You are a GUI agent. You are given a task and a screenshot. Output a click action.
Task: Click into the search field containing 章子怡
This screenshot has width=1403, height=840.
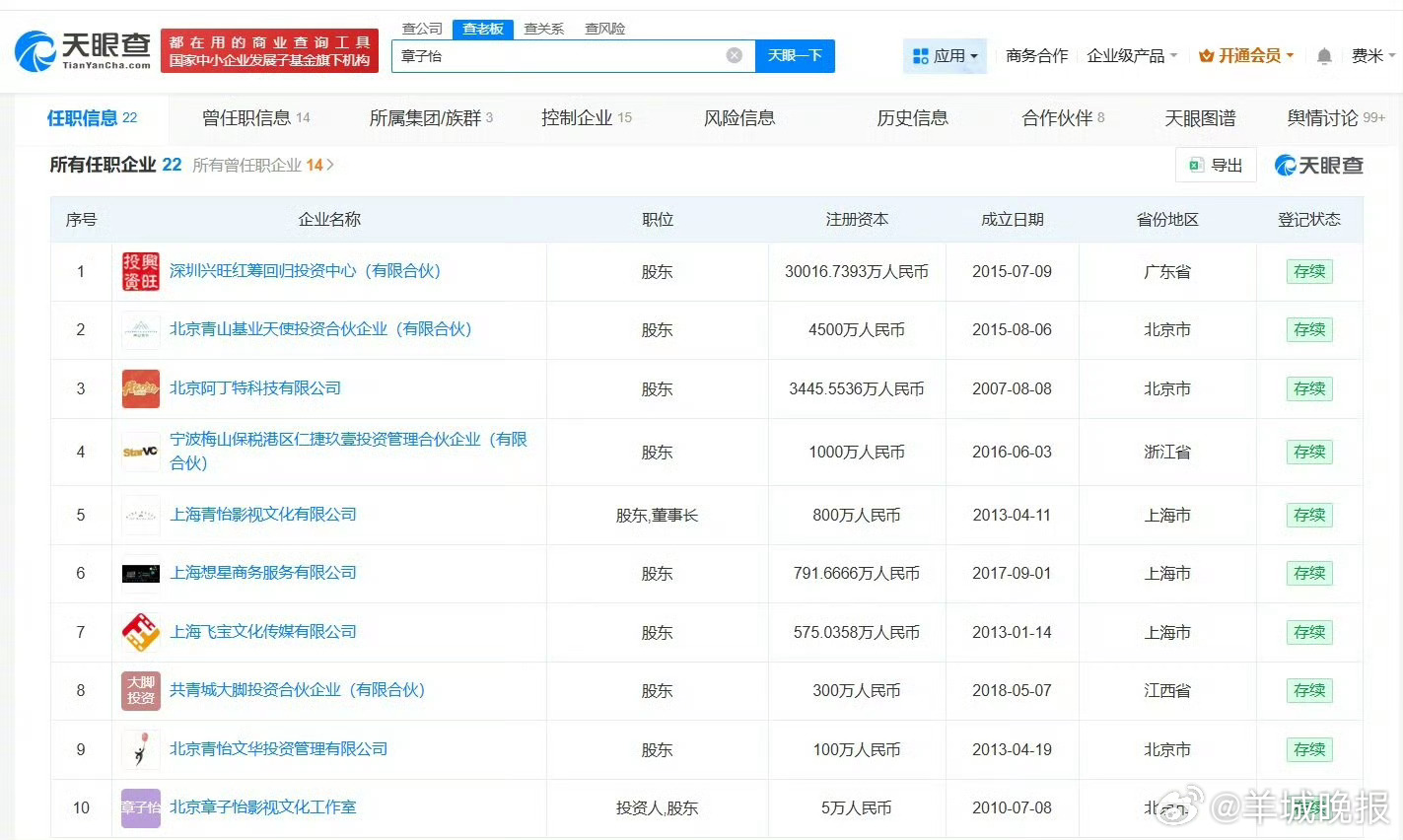pos(557,56)
